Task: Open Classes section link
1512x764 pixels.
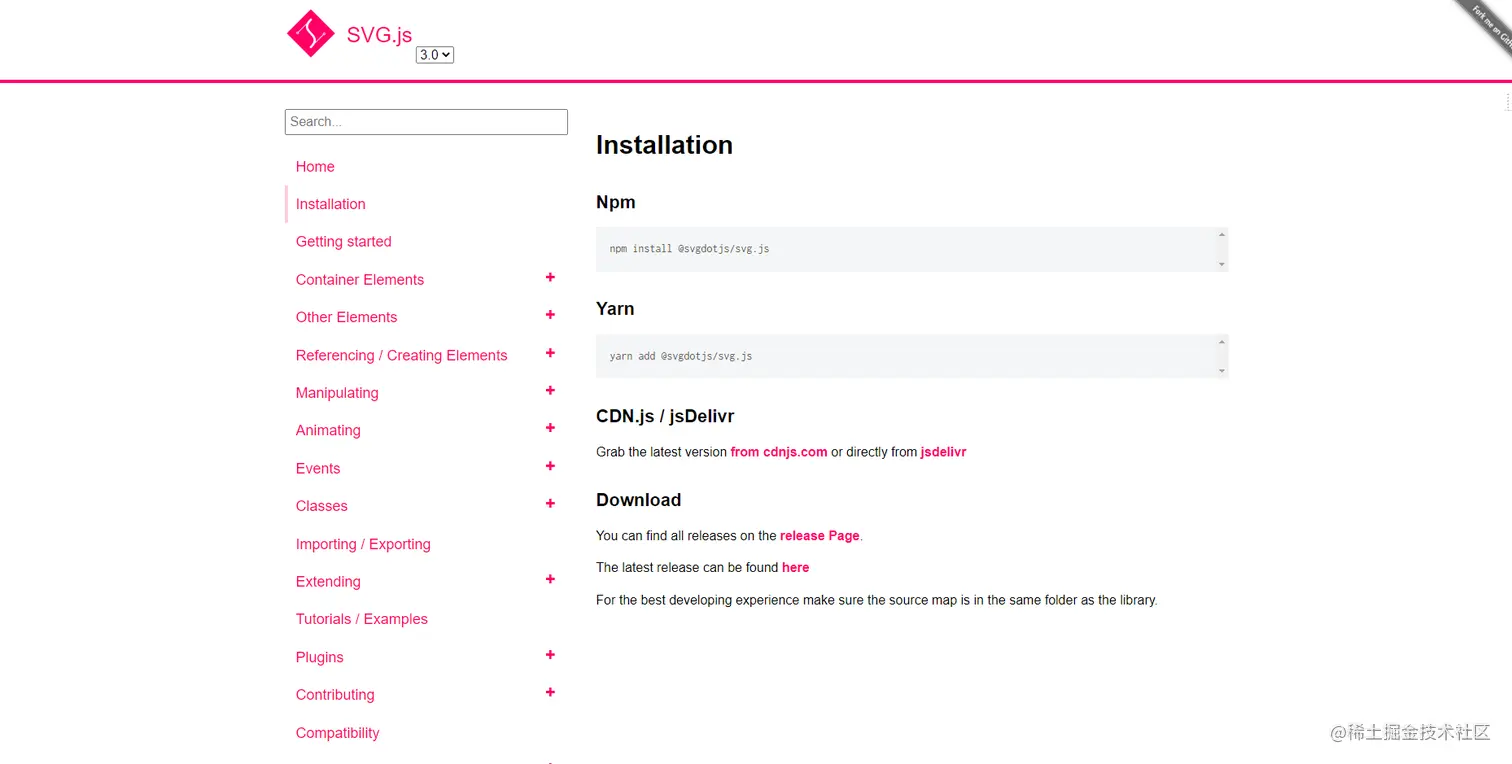Action: pyautogui.click(x=322, y=506)
